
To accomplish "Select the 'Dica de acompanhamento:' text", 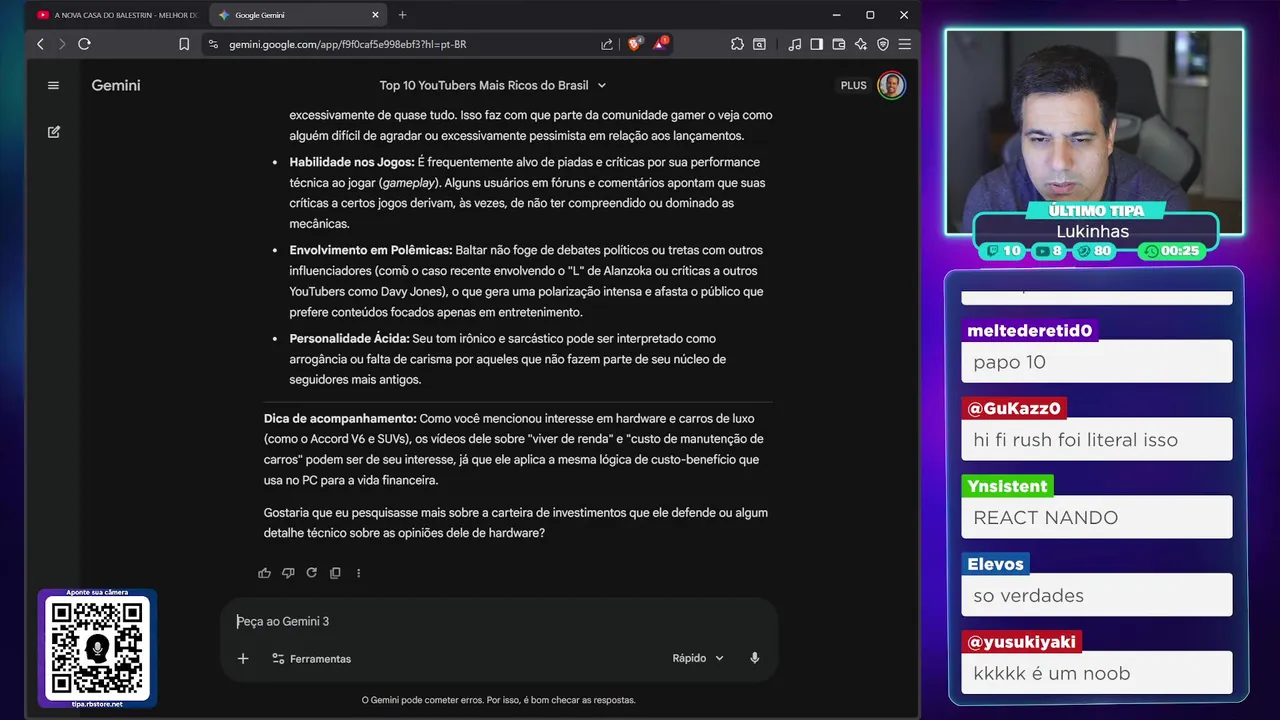I will click(x=340, y=418).
